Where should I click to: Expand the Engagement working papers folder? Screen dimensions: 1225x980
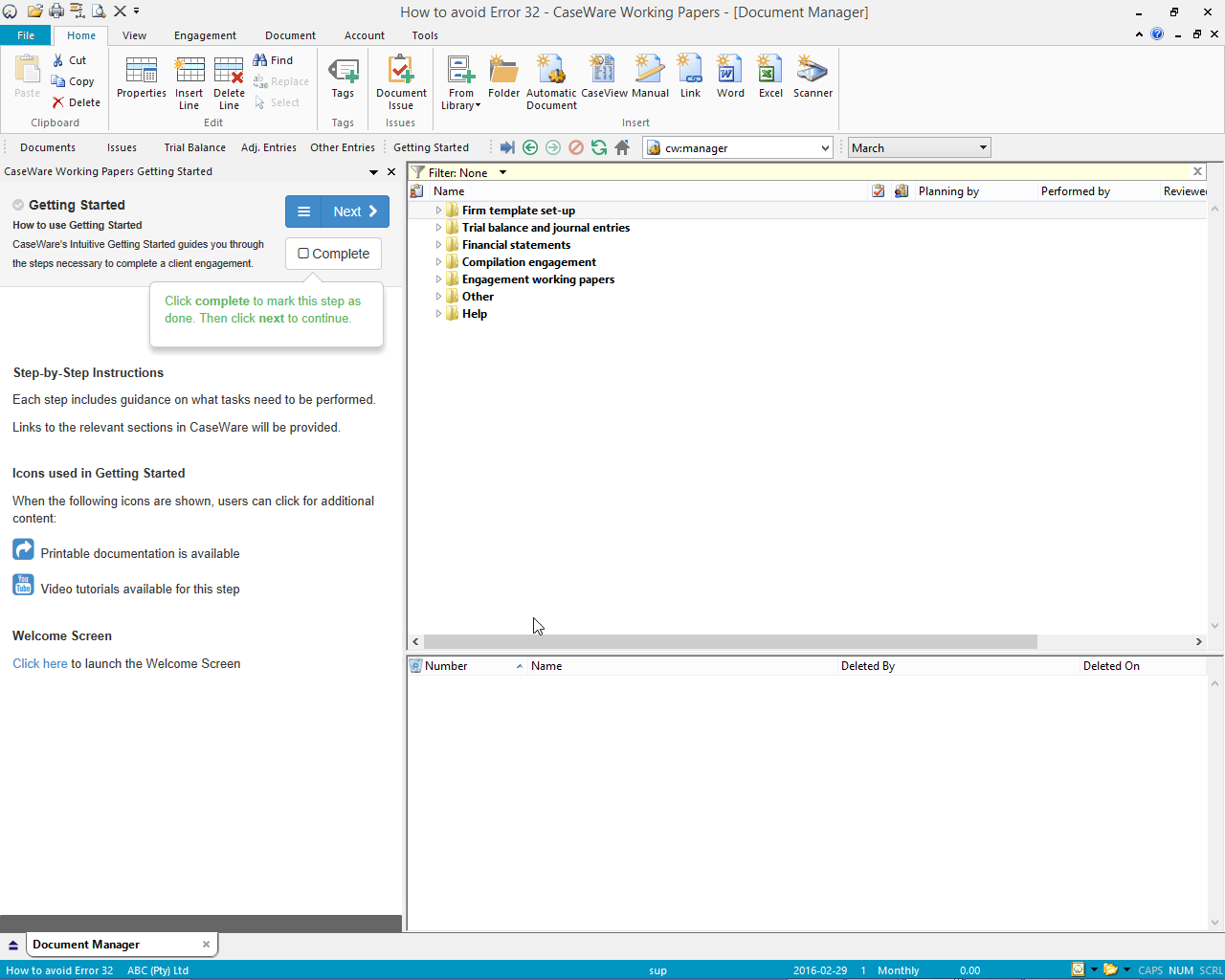click(x=438, y=279)
